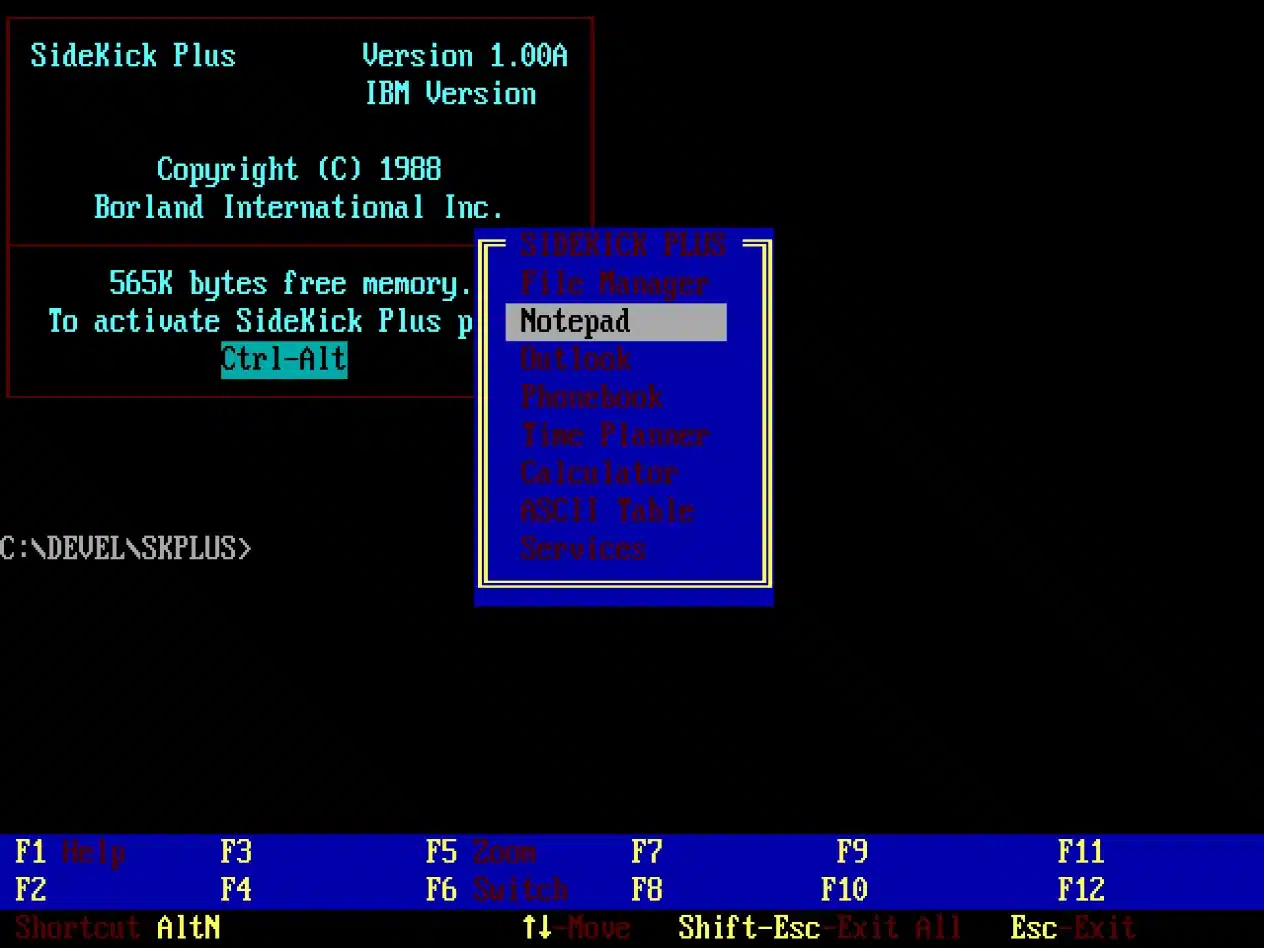
Task: Show the ASCII Table entry
Action: click(607, 511)
